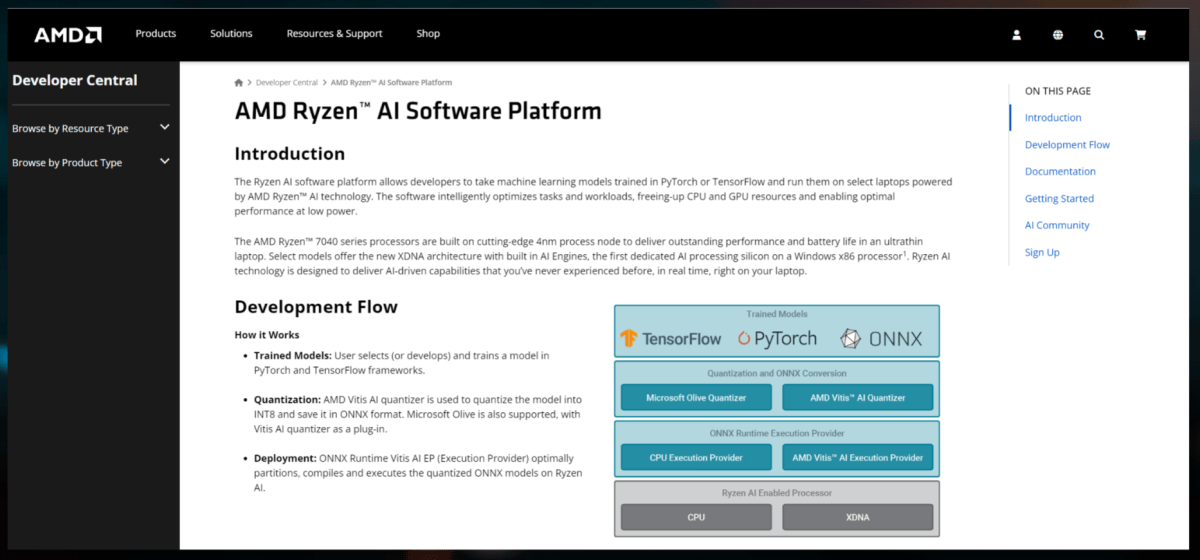Click the How it Works subheading
The image size is (1200, 560).
click(x=267, y=334)
